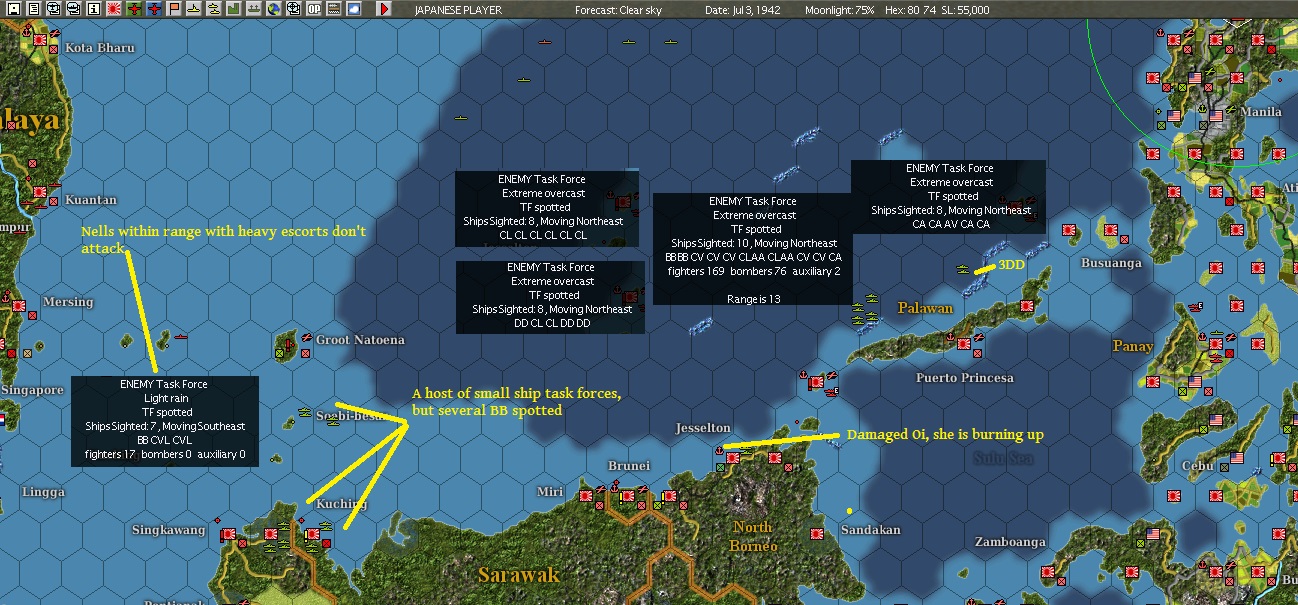The height and width of the screenshot is (605, 1298).
Task: Click the Sandakan base name label
Action: [870, 530]
